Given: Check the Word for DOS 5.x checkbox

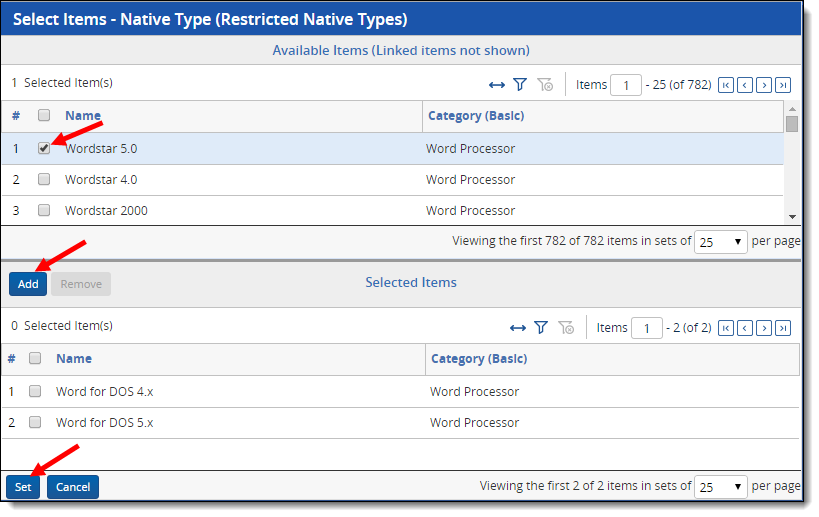Looking at the screenshot, I should (x=35, y=422).
